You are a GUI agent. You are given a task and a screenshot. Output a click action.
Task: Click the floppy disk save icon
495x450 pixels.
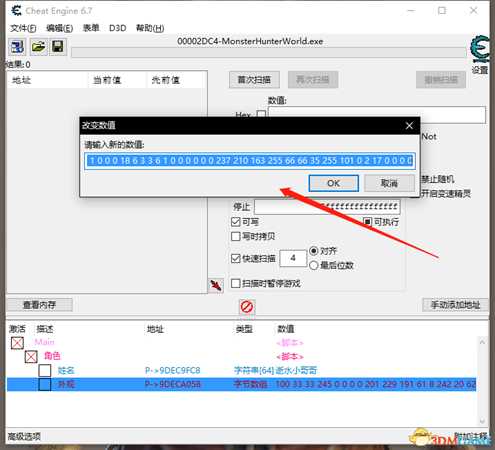coord(58,47)
